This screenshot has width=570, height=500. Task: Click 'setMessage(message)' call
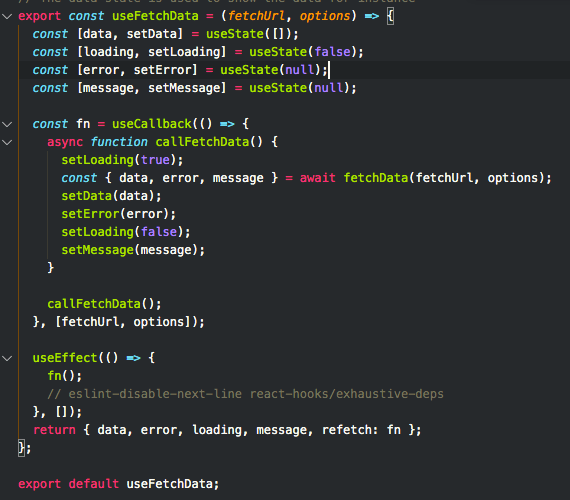tap(130, 250)
